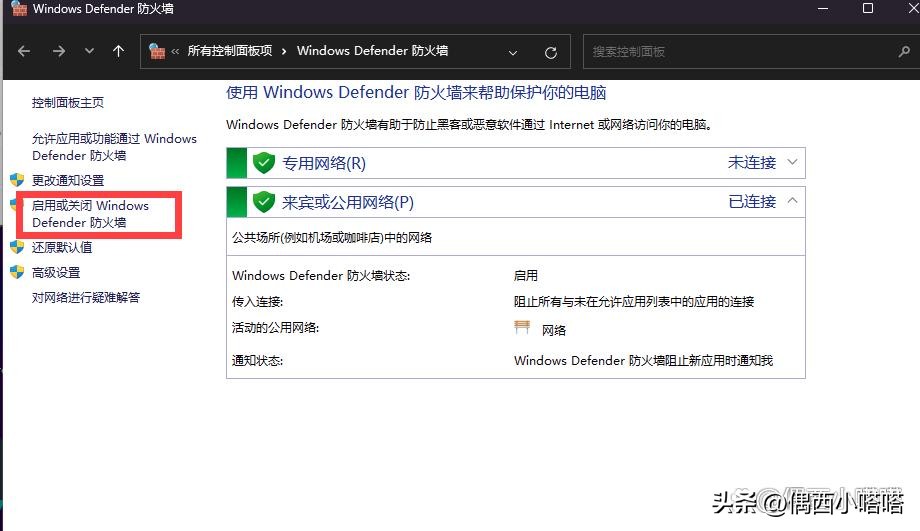Open recent locations chevron next to forward arrow

(89, 51)
